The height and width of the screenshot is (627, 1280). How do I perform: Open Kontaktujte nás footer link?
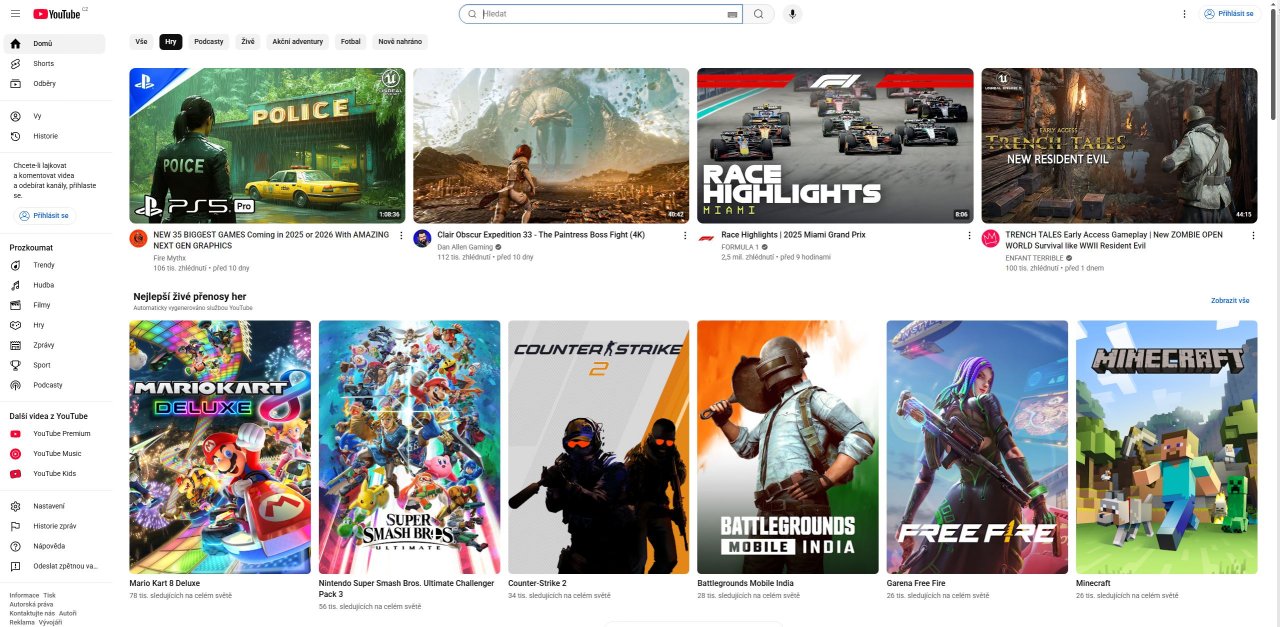[32, 613]
